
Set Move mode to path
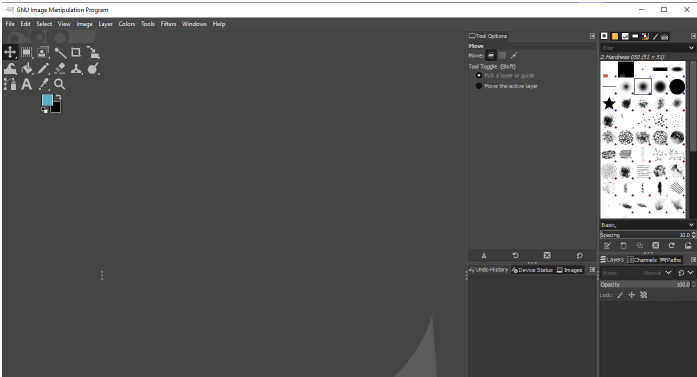pos(514,56)
